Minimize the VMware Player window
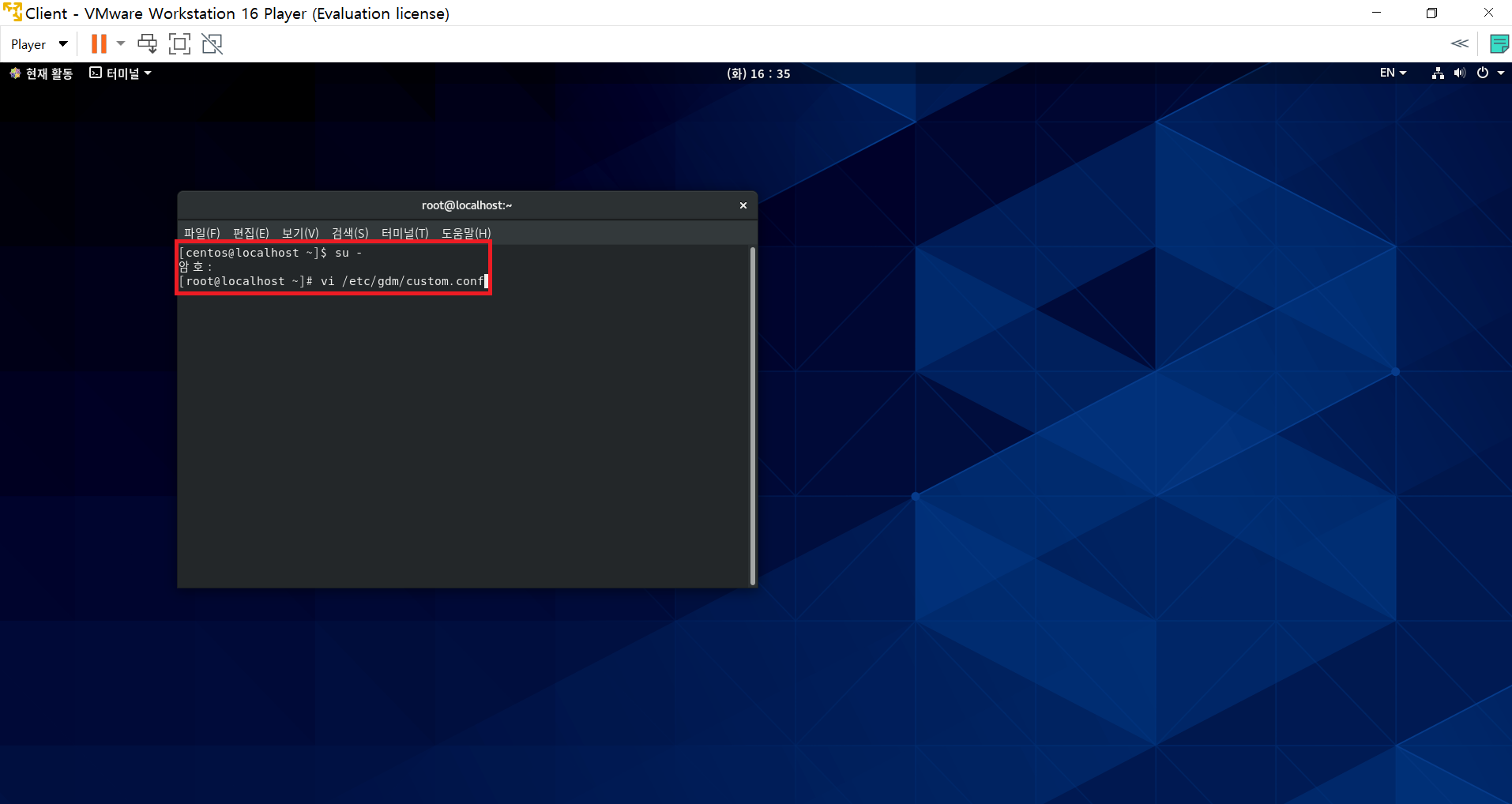The height and width of the screenshot is (804, 1512). tap(1376, 13)
